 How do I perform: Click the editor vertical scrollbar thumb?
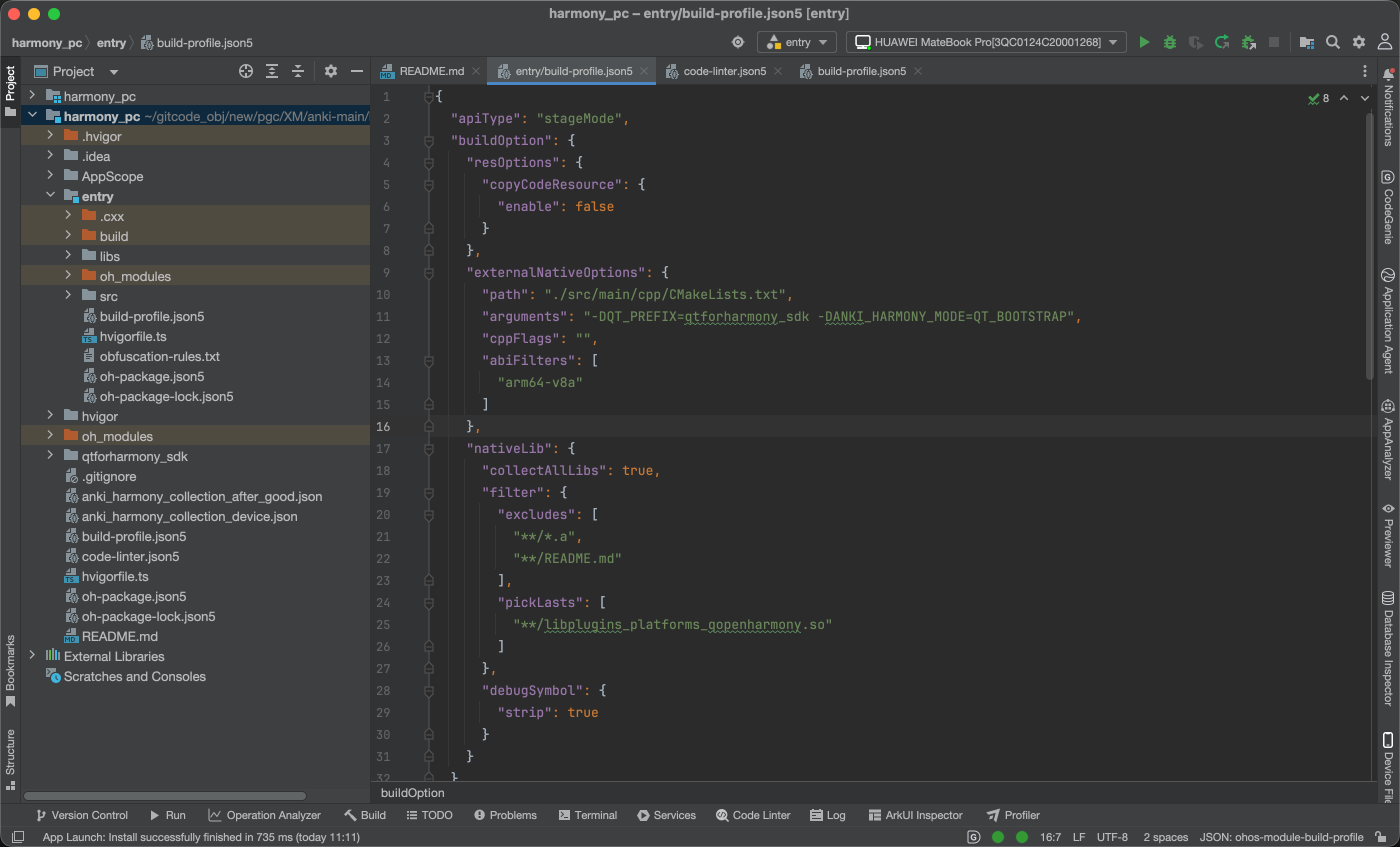coord(1369,245)
